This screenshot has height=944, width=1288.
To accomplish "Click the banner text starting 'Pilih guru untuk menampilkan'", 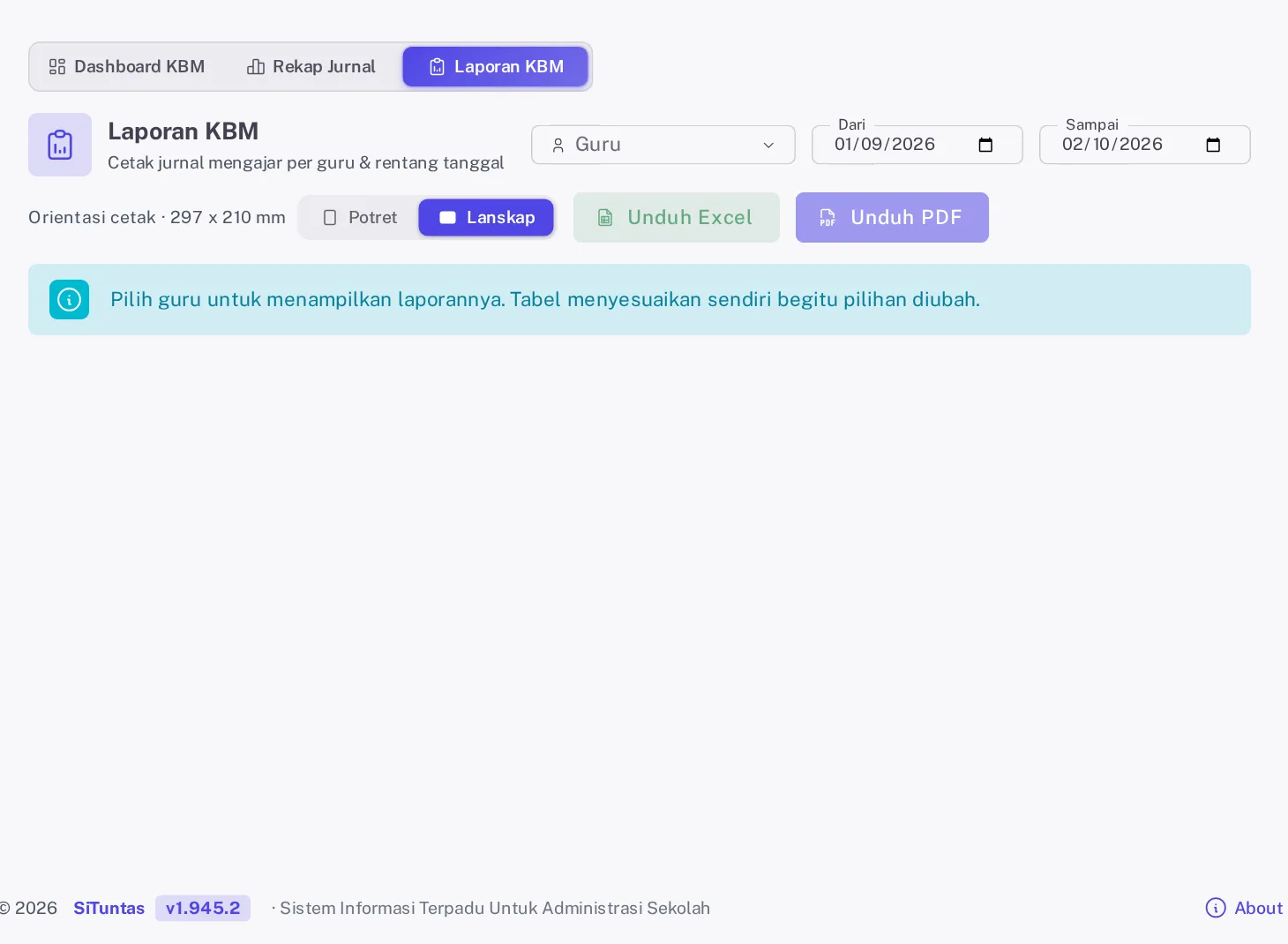I will coord(545,300).
